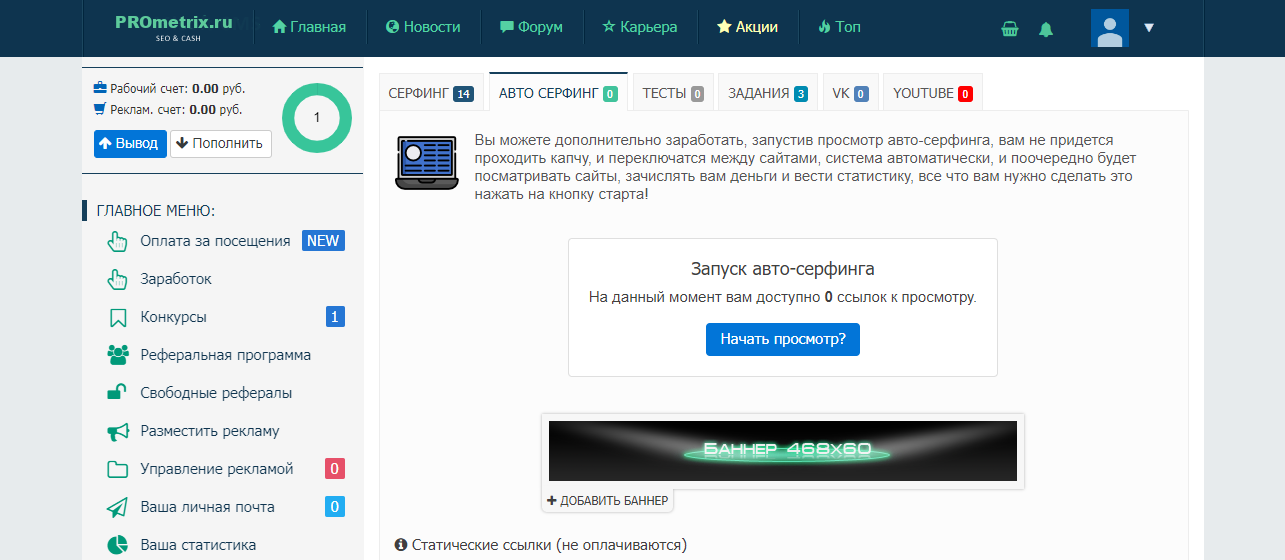Open Новости in top navigation

click(x=423, y=27)
